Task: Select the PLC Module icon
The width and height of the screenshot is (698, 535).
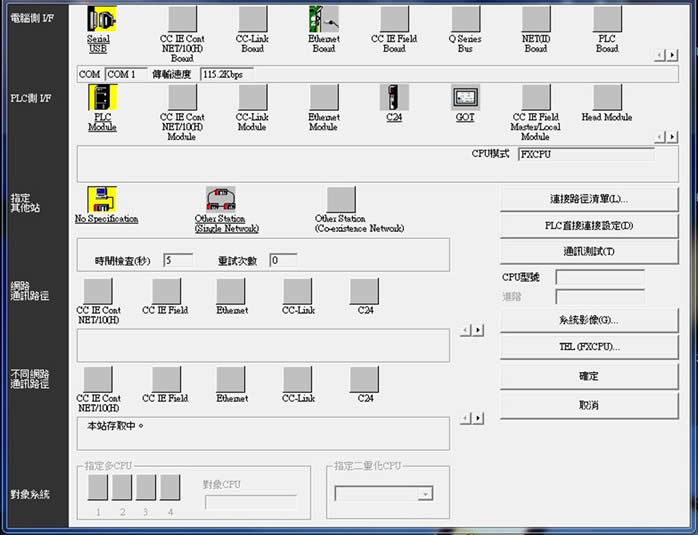Action: click(x=103, y=97)
